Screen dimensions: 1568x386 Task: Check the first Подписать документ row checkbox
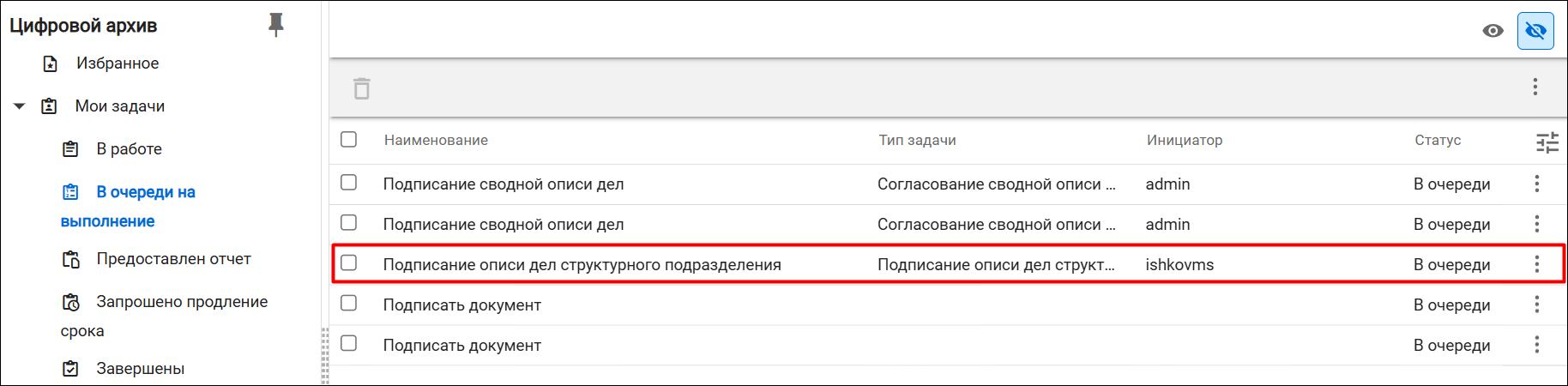click(x=348, y=303)
